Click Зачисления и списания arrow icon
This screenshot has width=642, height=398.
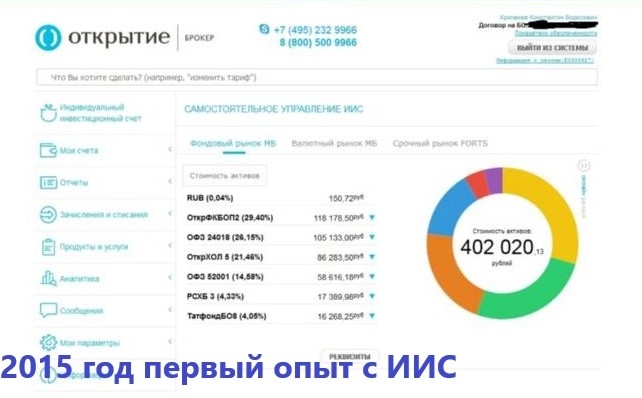(48, 215)
